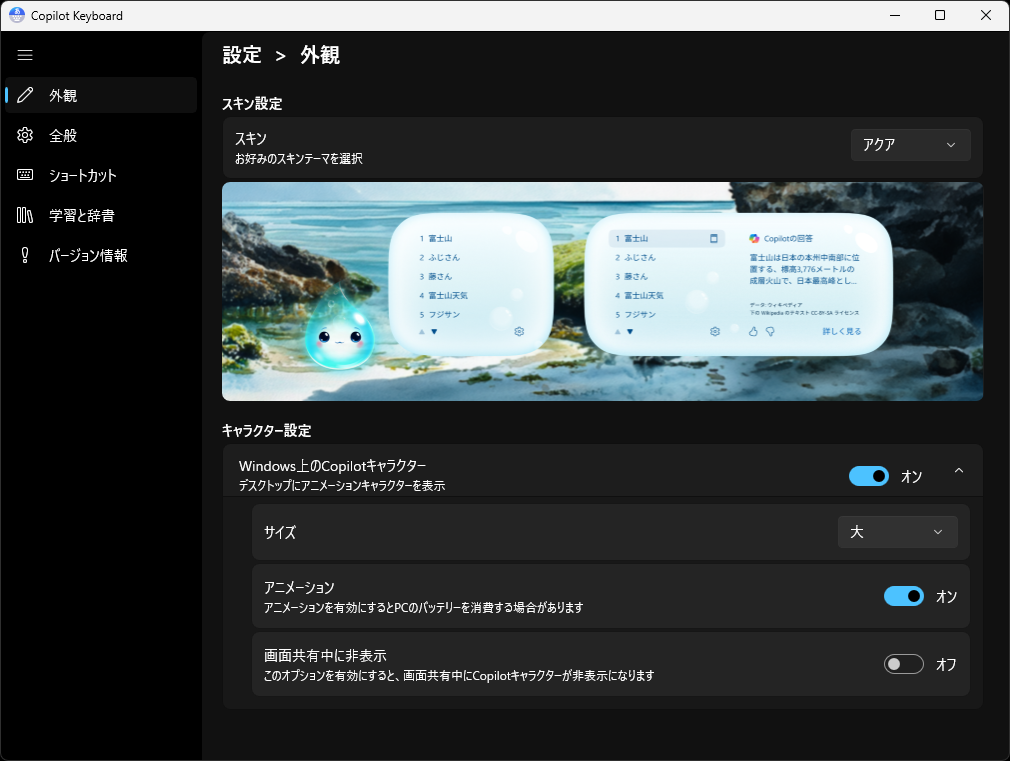Viewport: 1010px width, 761px height.
Task: Click the battery warning text under アニメーション
Action: click(423, 608)
